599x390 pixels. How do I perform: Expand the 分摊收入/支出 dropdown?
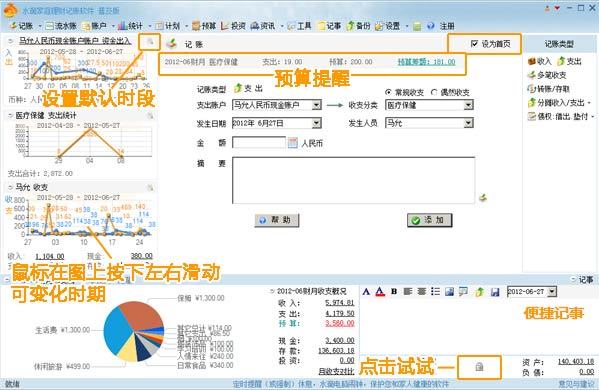click(x=589, y=103)
